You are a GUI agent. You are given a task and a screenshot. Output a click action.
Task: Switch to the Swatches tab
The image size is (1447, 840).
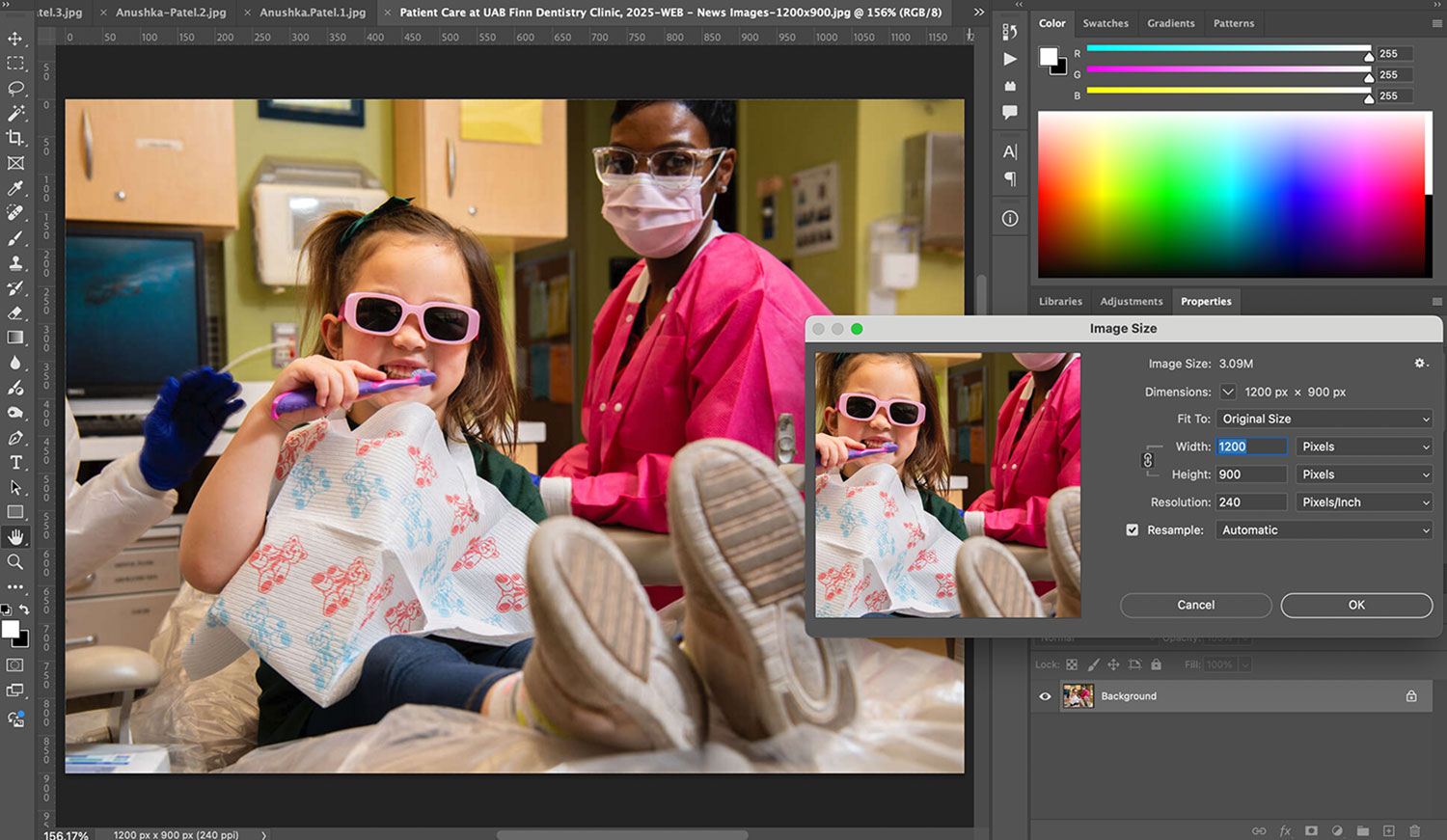1105,23
